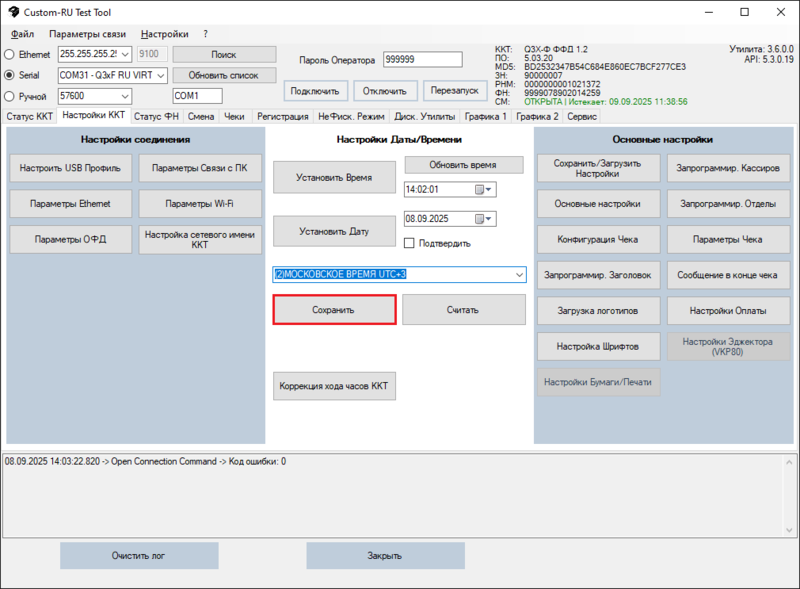Expand the Московское время timezone dropdown
The width and height of the screenshot is (800, 589).
pos(518,274)
